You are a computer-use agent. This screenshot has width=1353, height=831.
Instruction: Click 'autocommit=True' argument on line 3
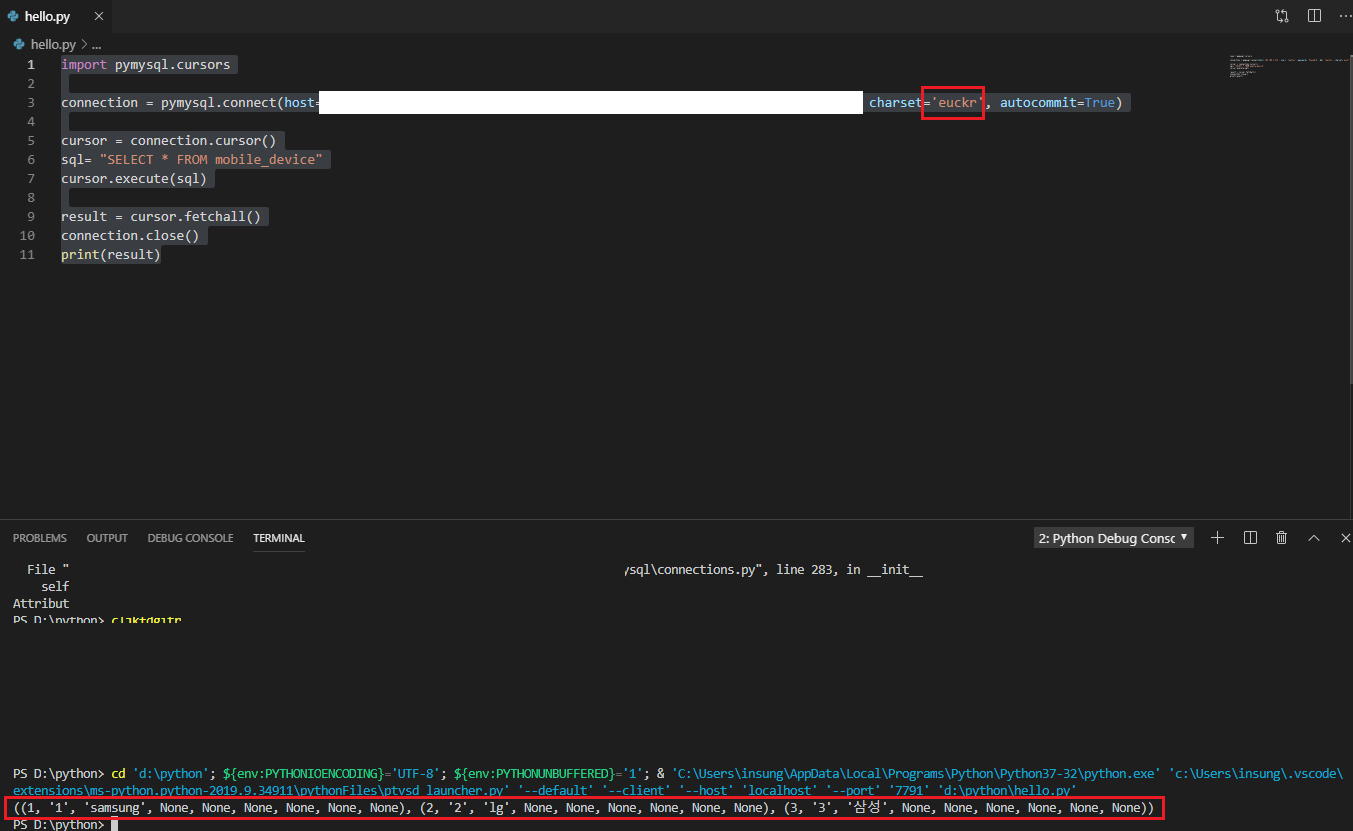(x=1058, y=103)
